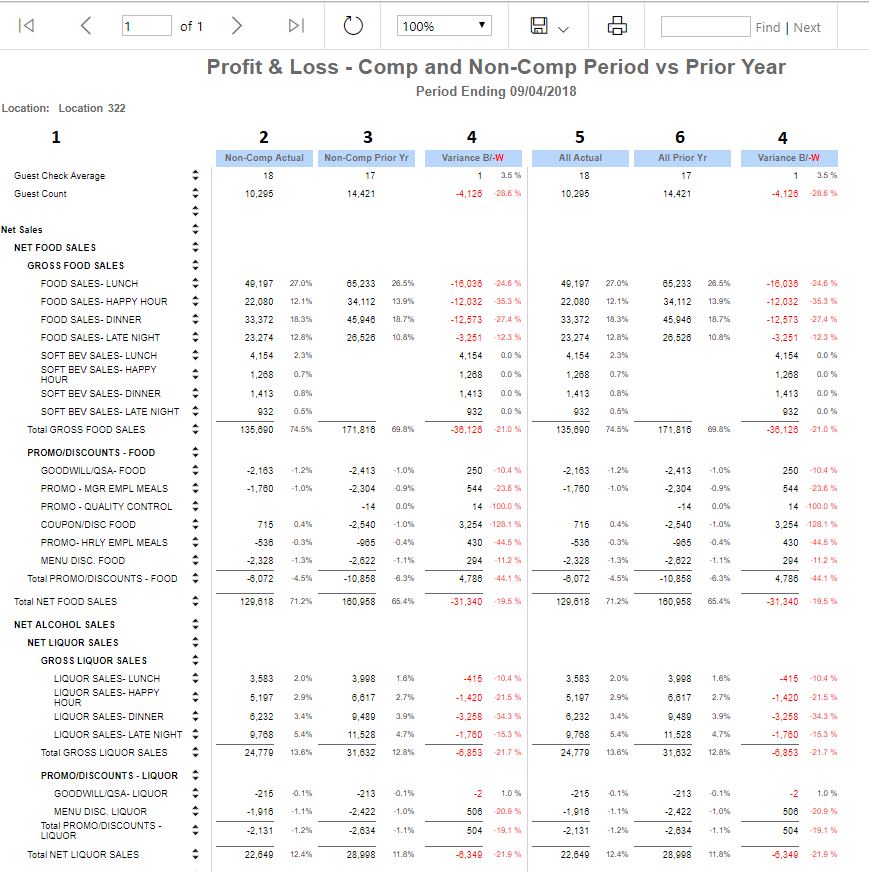Viewport: 869px width, 872px height.
Task: Click sort arrows for FOOD SALES- HAPPY HOUR
Action: point(195,301)
